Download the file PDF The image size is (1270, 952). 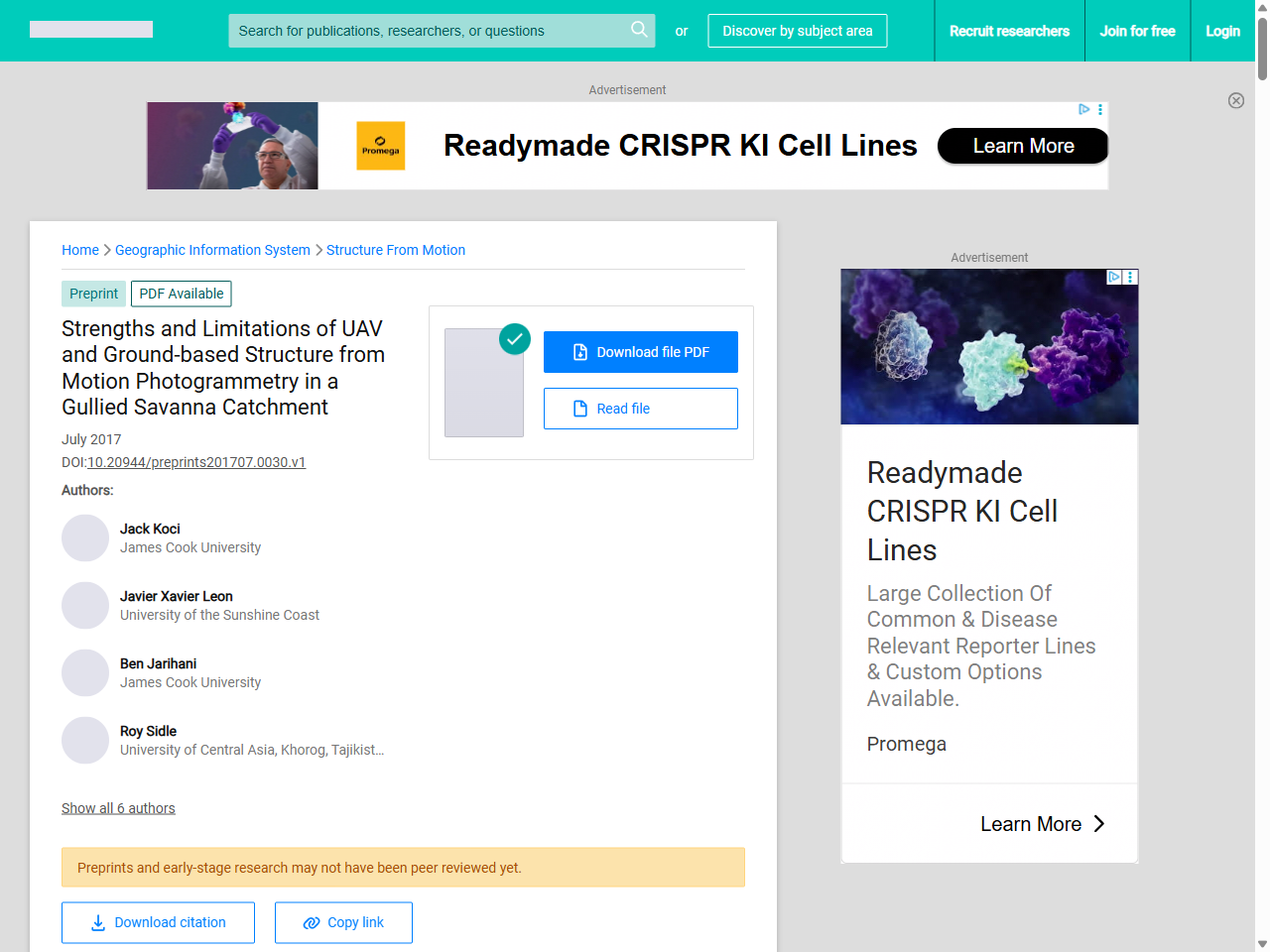641,352
